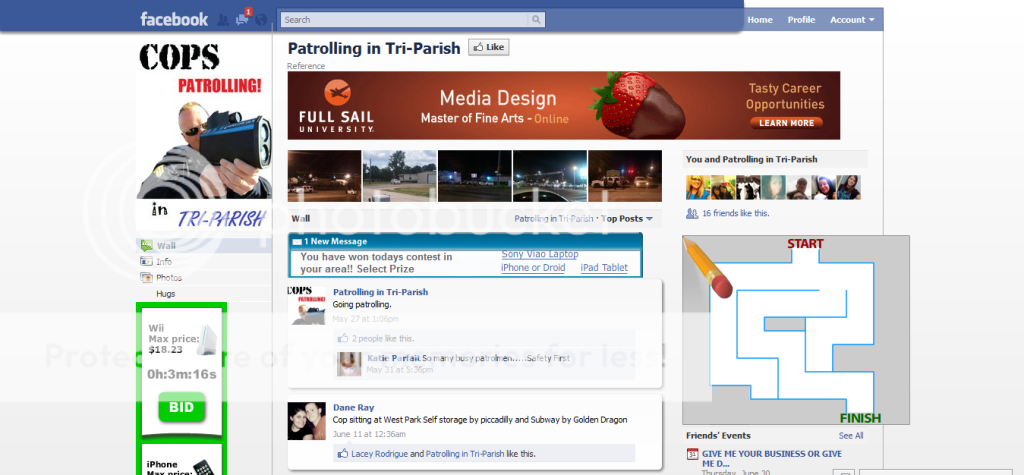The height and width of the screenshot is (475, 1024).
Task: Select the Wall sidebar tab
Action: pyautogui.click(x=166, y=246)
